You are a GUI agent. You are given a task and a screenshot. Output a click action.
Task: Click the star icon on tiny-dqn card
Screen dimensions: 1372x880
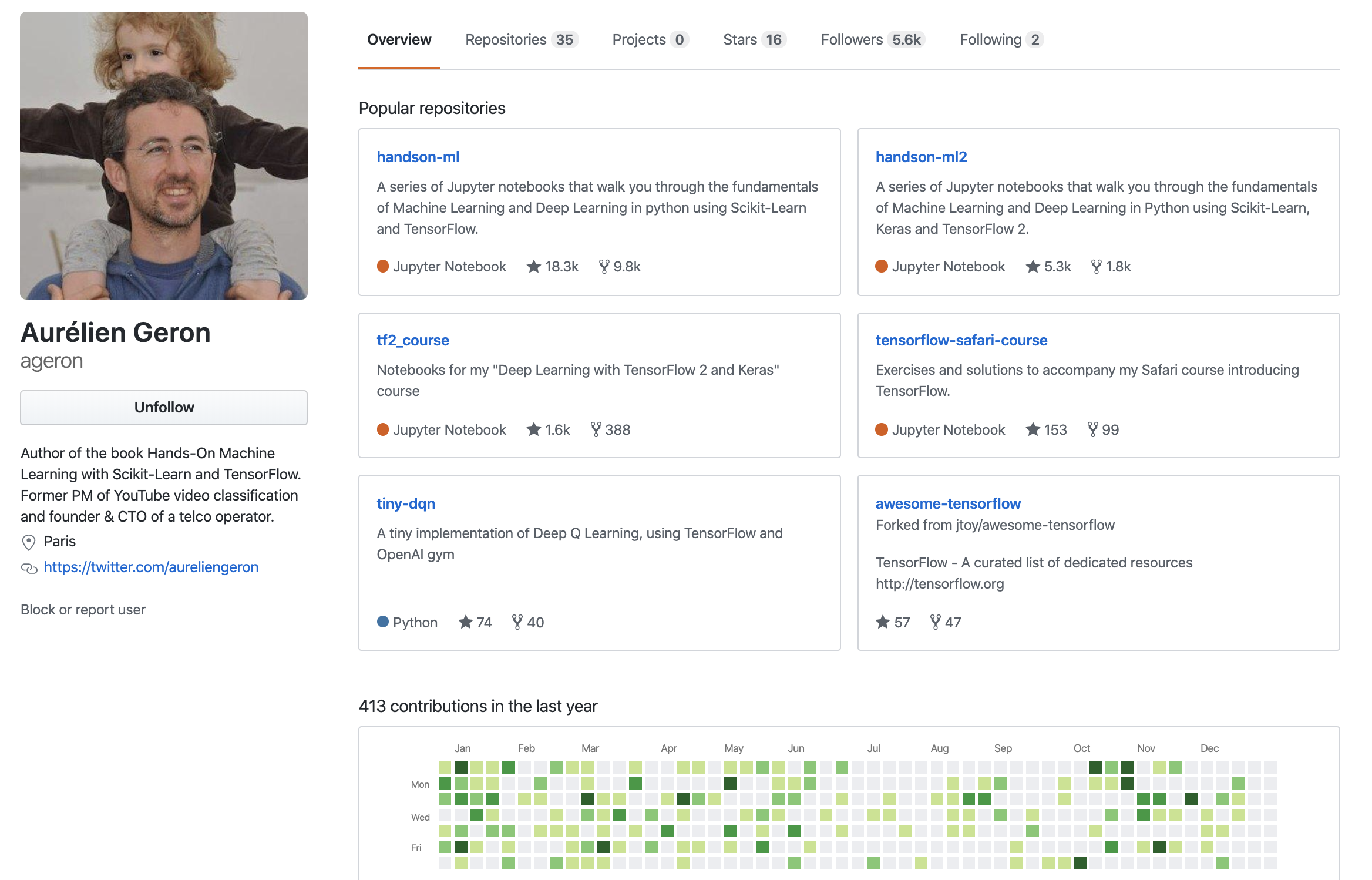click(x=465, y=622)
